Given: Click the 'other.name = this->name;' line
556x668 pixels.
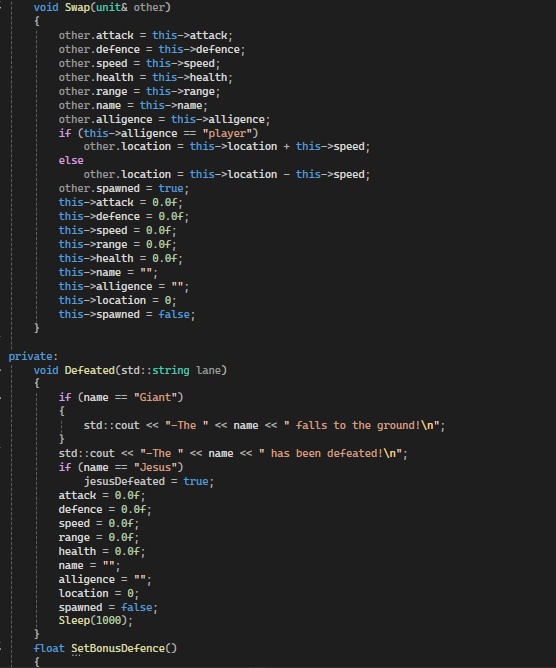Looking at the screenshot, I should point(133,105).
